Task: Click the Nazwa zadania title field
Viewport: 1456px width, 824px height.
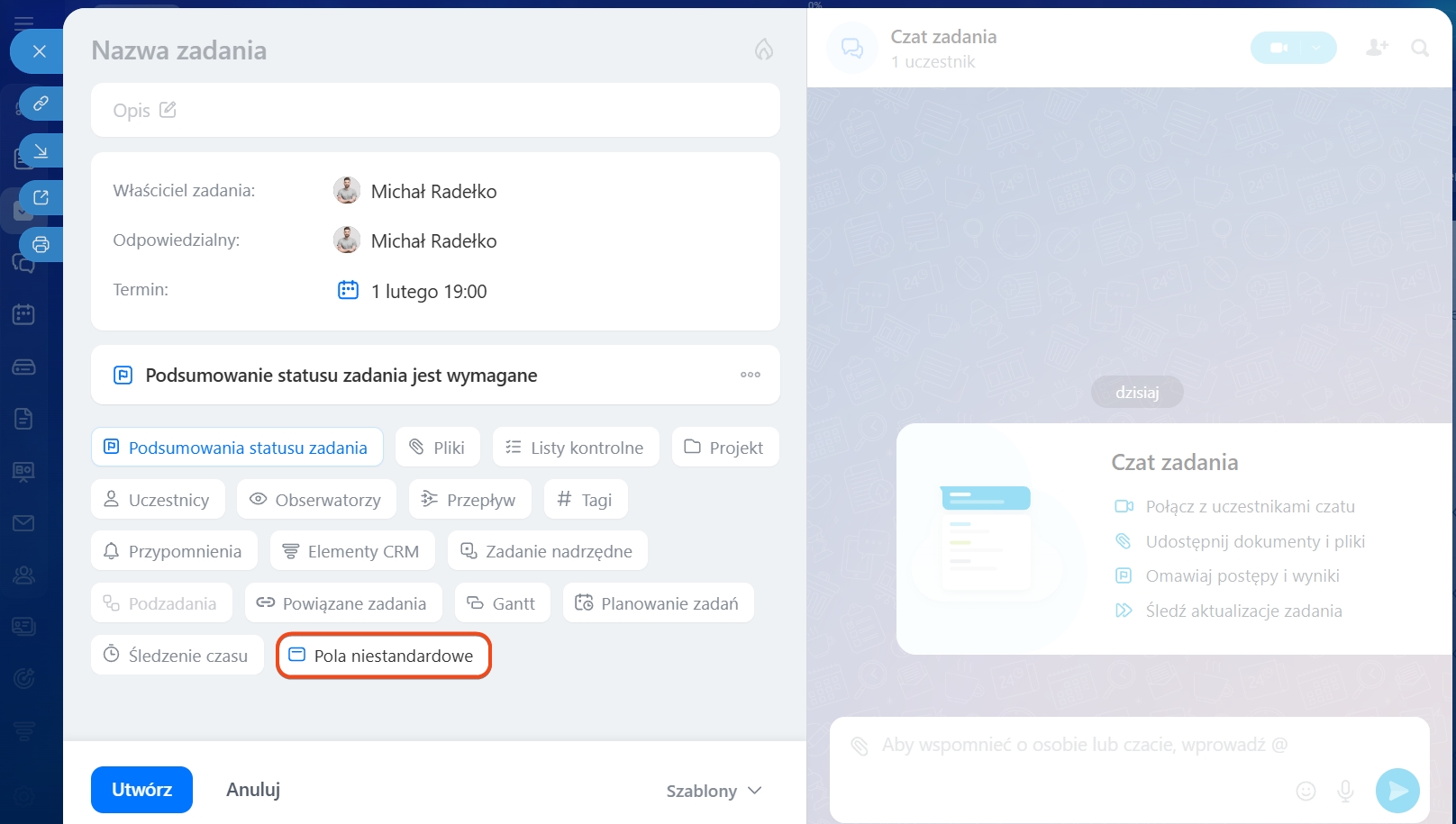Action: pyautogui.click(x=179, y=50)
